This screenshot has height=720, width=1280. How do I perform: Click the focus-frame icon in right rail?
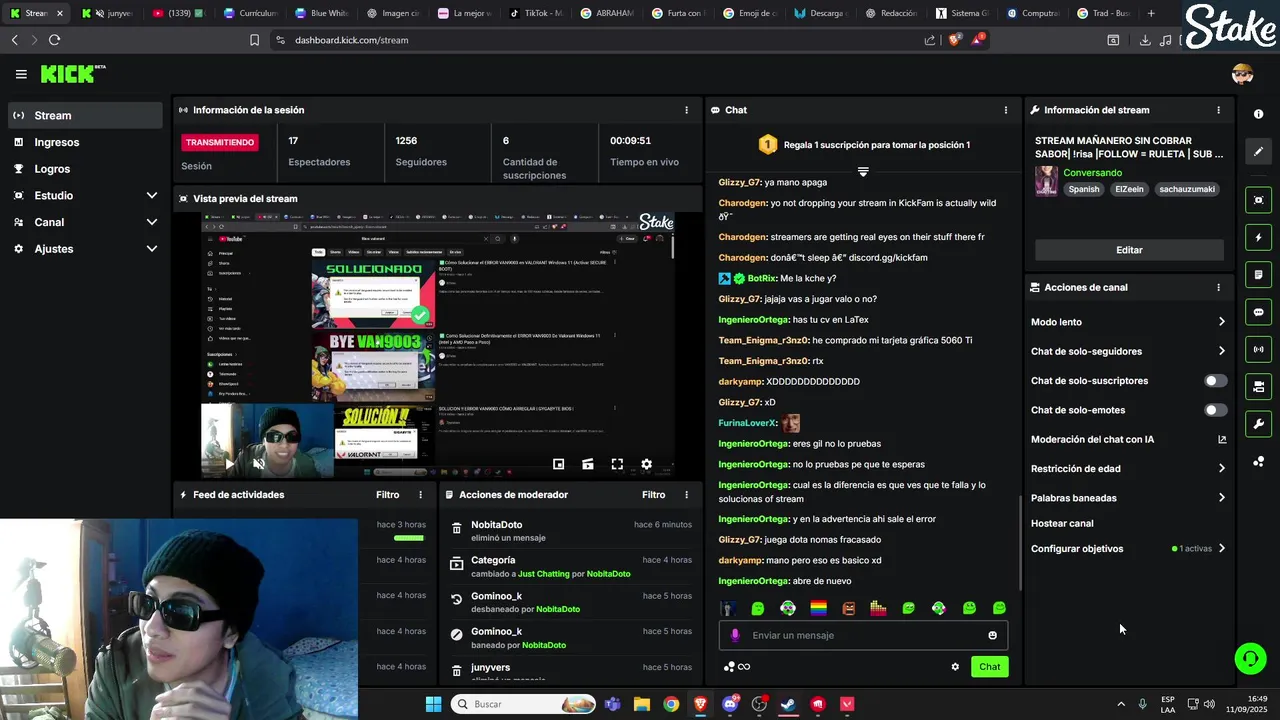(1258, 200)
